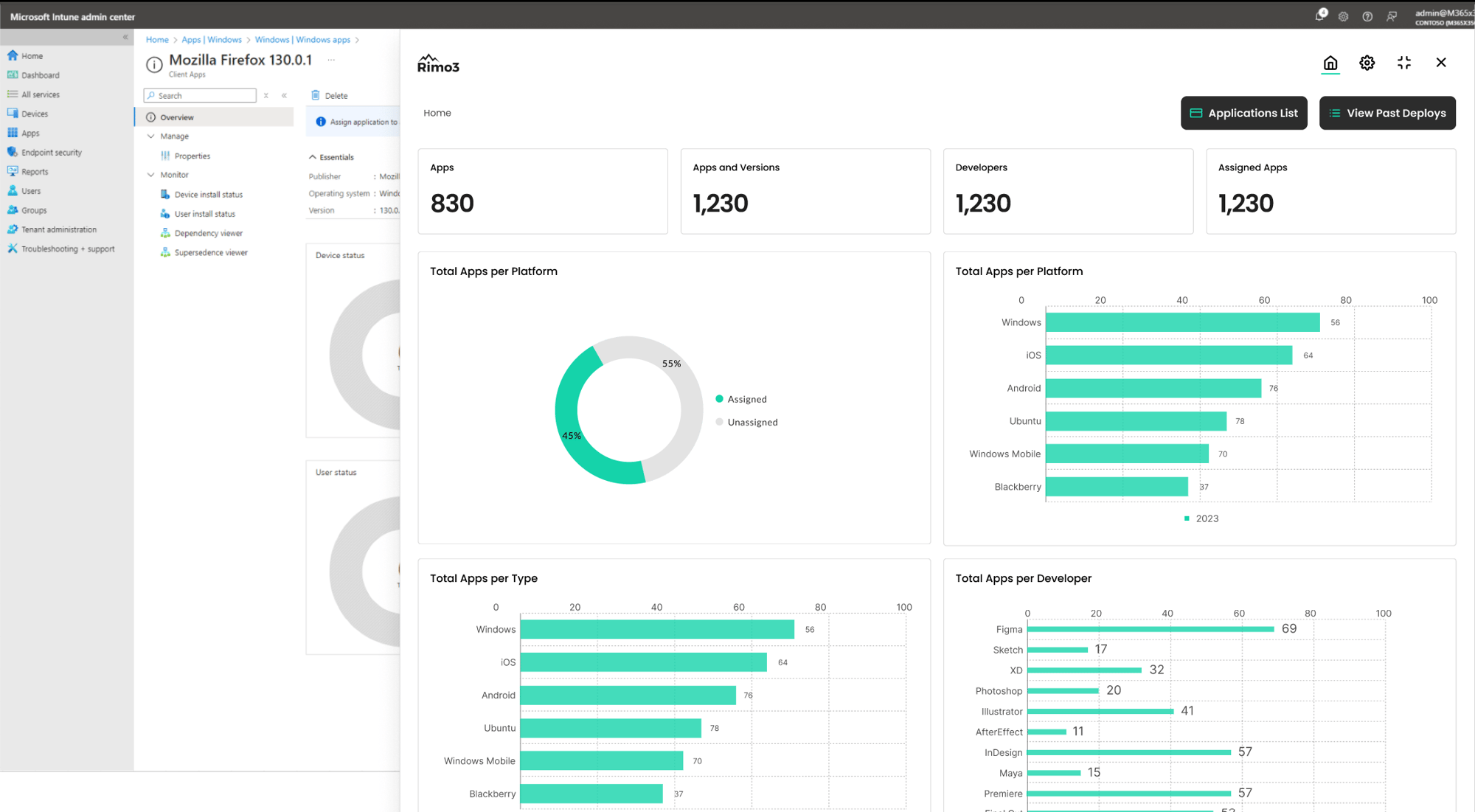The width and height of the screenshot is (1475, 812).
Task: Toggle the Unassigned legend entry
Action: (x=746, y=422)
